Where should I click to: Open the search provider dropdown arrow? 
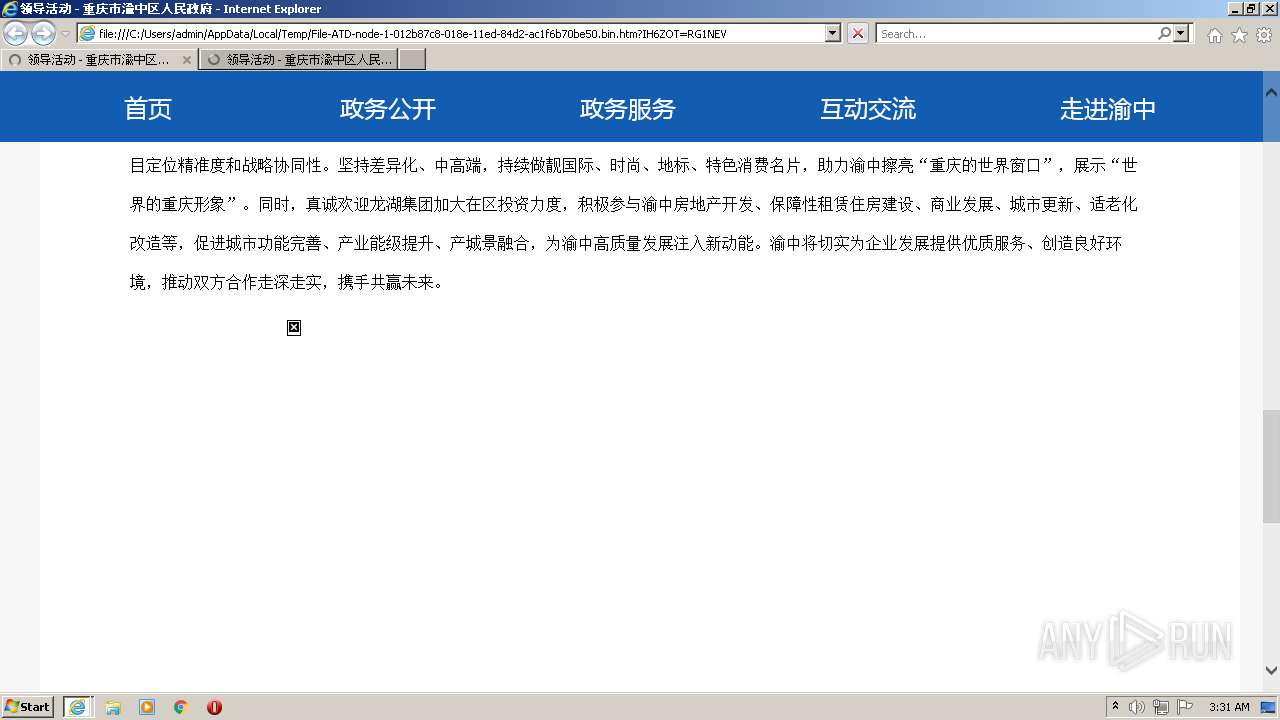(x=1182, y=33)
